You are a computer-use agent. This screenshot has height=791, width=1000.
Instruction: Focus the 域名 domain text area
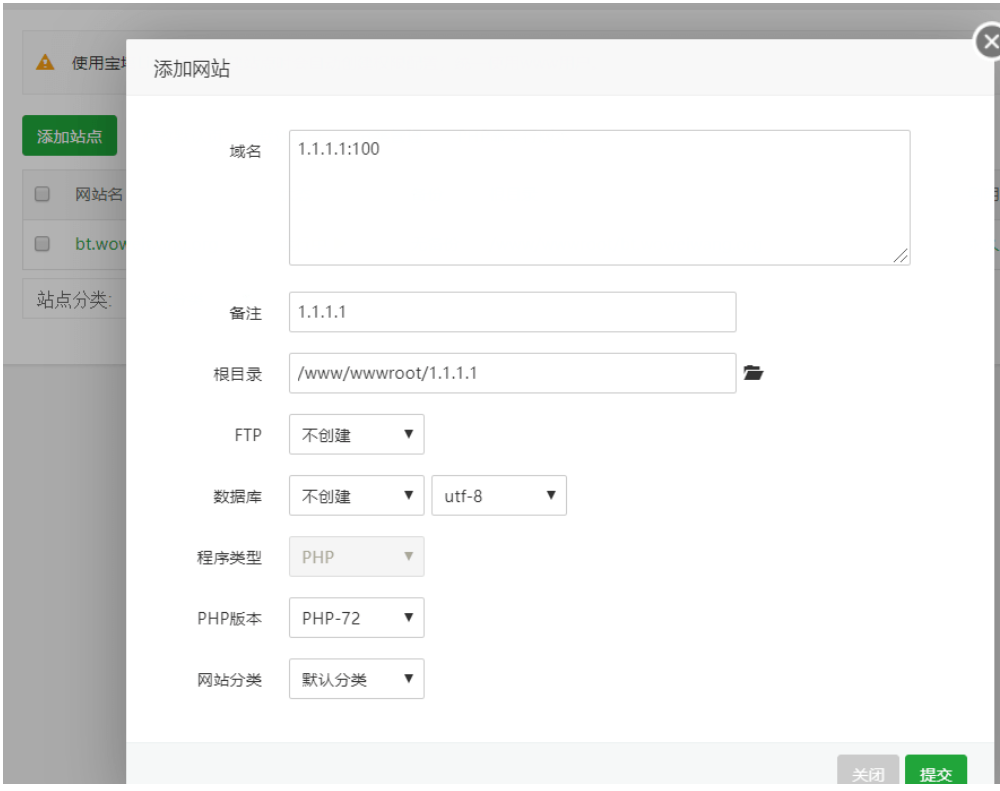click(x=599, y=198)
